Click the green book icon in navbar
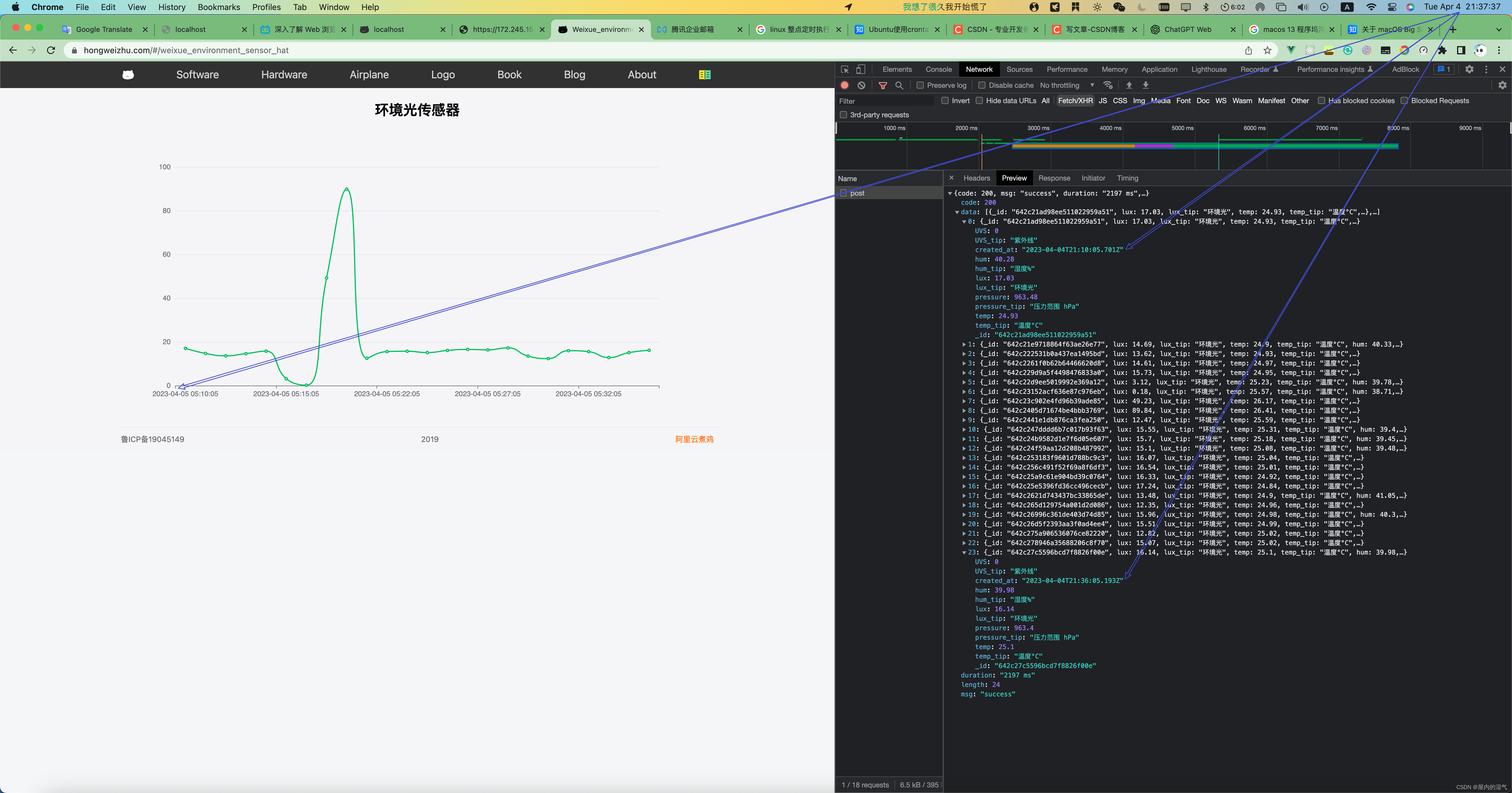This screenshot has height=793, width=1512. (705, 74)
